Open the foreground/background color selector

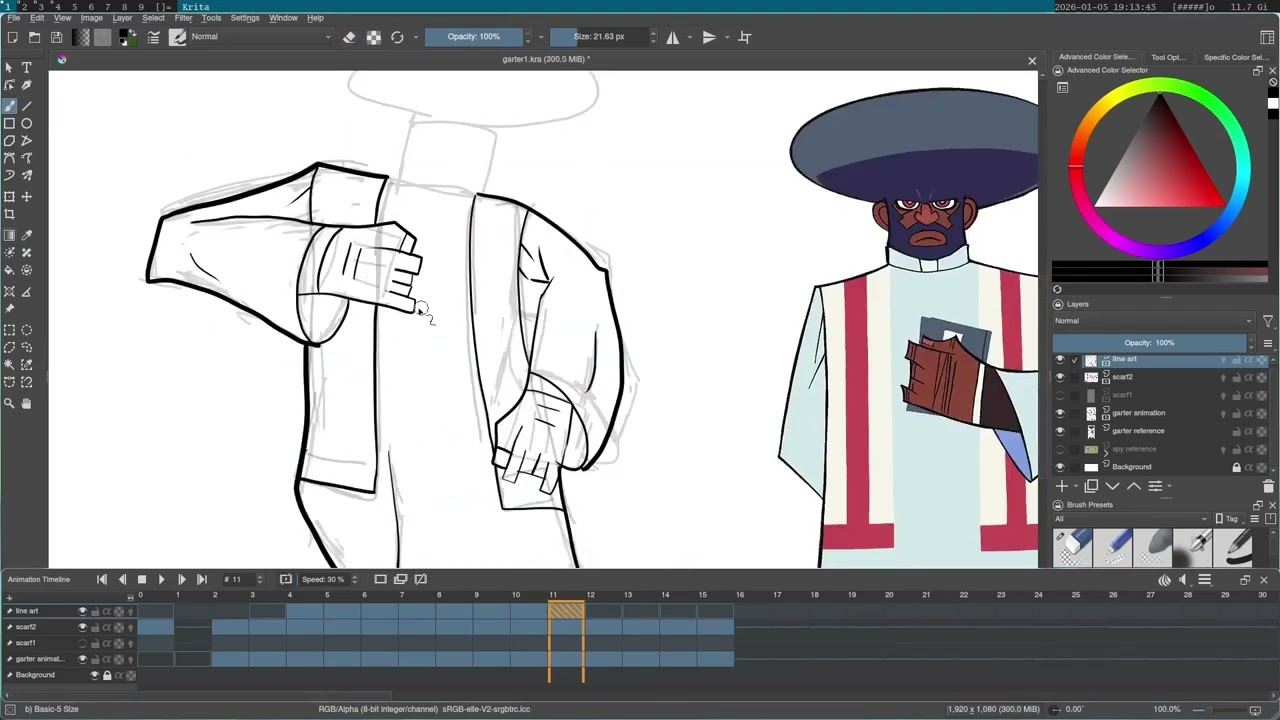(x=128, y=37)
